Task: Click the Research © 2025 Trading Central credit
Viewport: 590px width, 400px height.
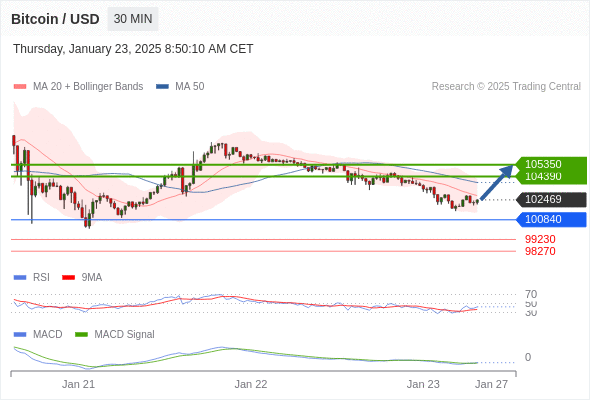Action: (x=506, y=87)
